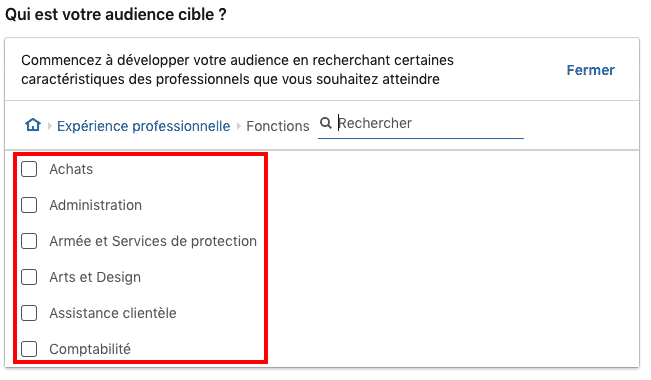The image size is (651, 380).
Task: Select the Assistance clientèle checkbox
Action: tap(29, 313)
